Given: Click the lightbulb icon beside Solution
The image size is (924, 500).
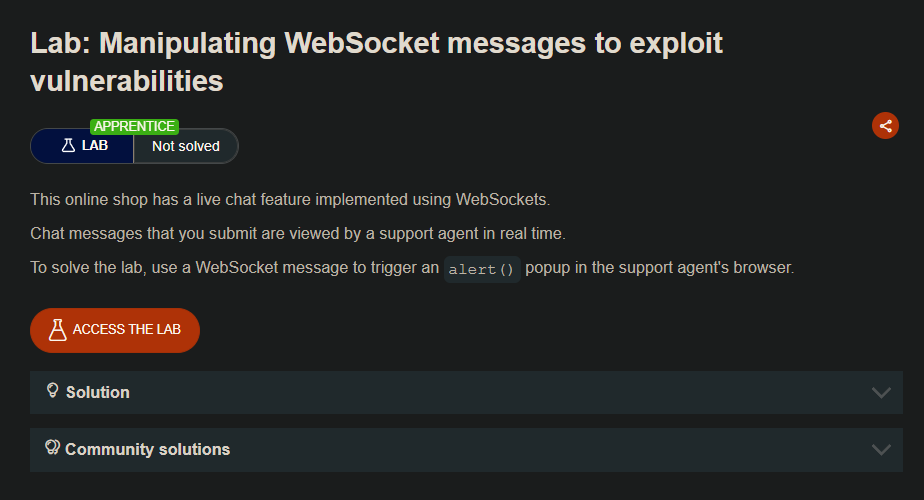Looking at the screenshot, I should pos(53,391).
